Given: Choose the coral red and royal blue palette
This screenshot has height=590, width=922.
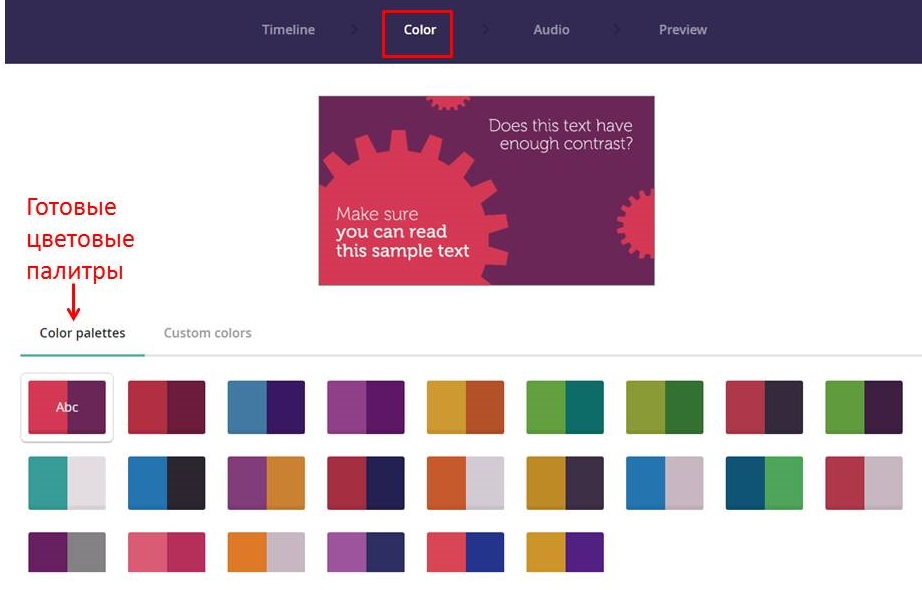Looking at the screenshot, I should (x=465, y=552).
